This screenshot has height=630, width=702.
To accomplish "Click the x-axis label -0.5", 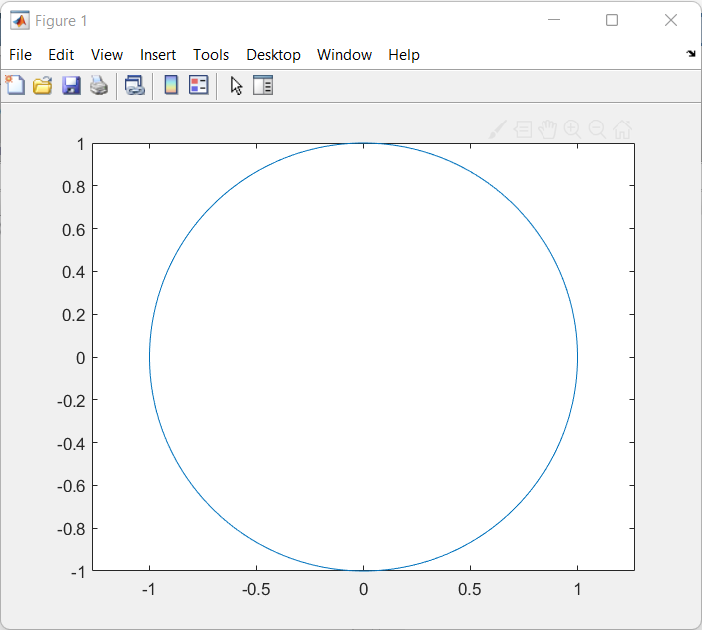I will 256,589.
